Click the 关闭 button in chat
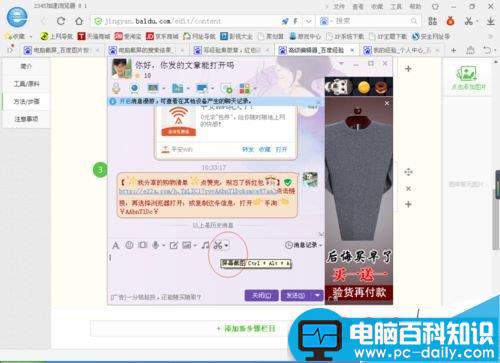 261,295
